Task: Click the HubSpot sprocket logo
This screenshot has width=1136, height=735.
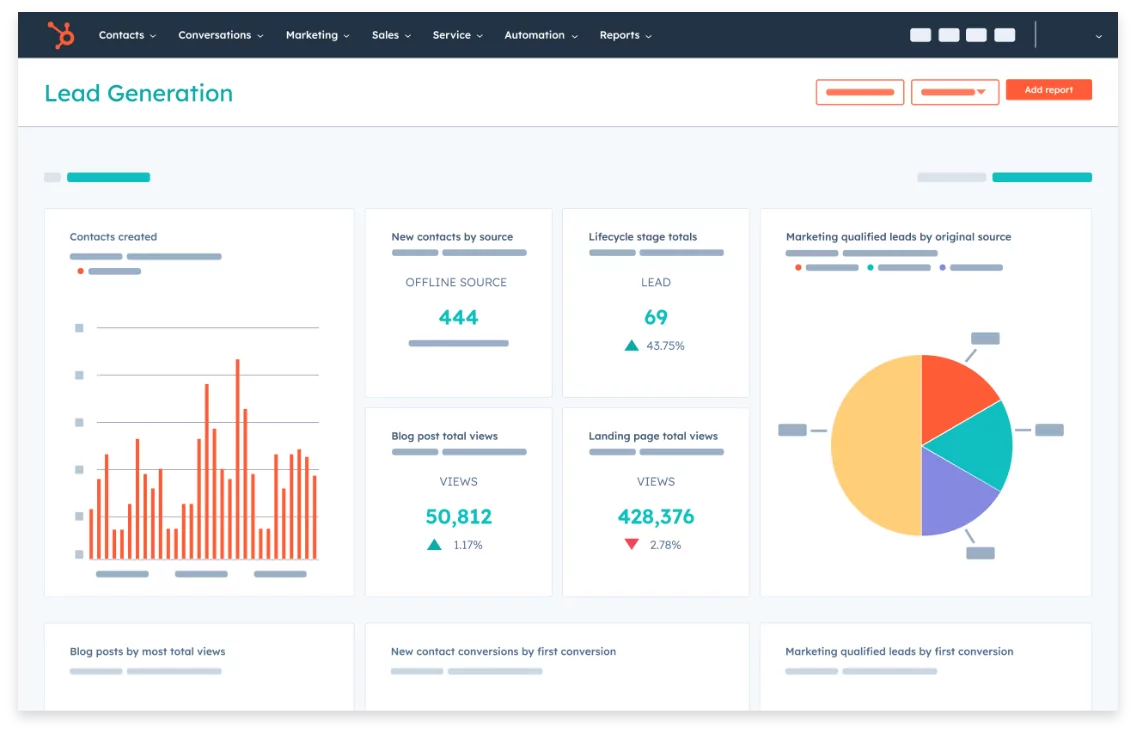Action: coord(61,35)
